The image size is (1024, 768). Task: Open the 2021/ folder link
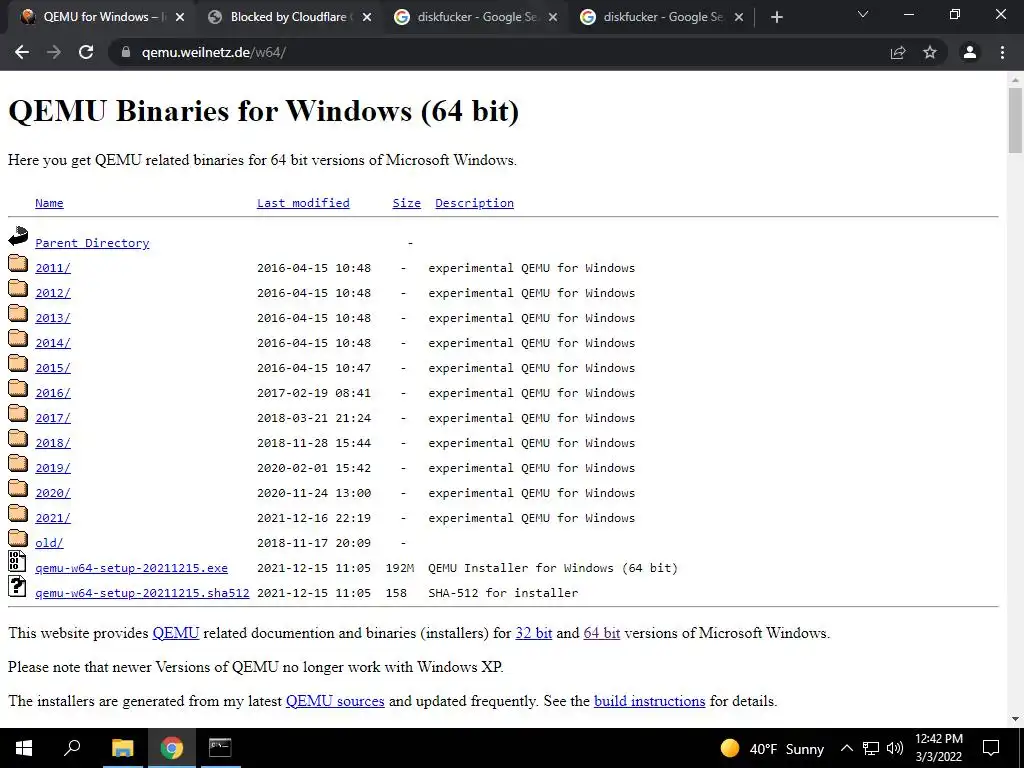click(x=53, y=518)
